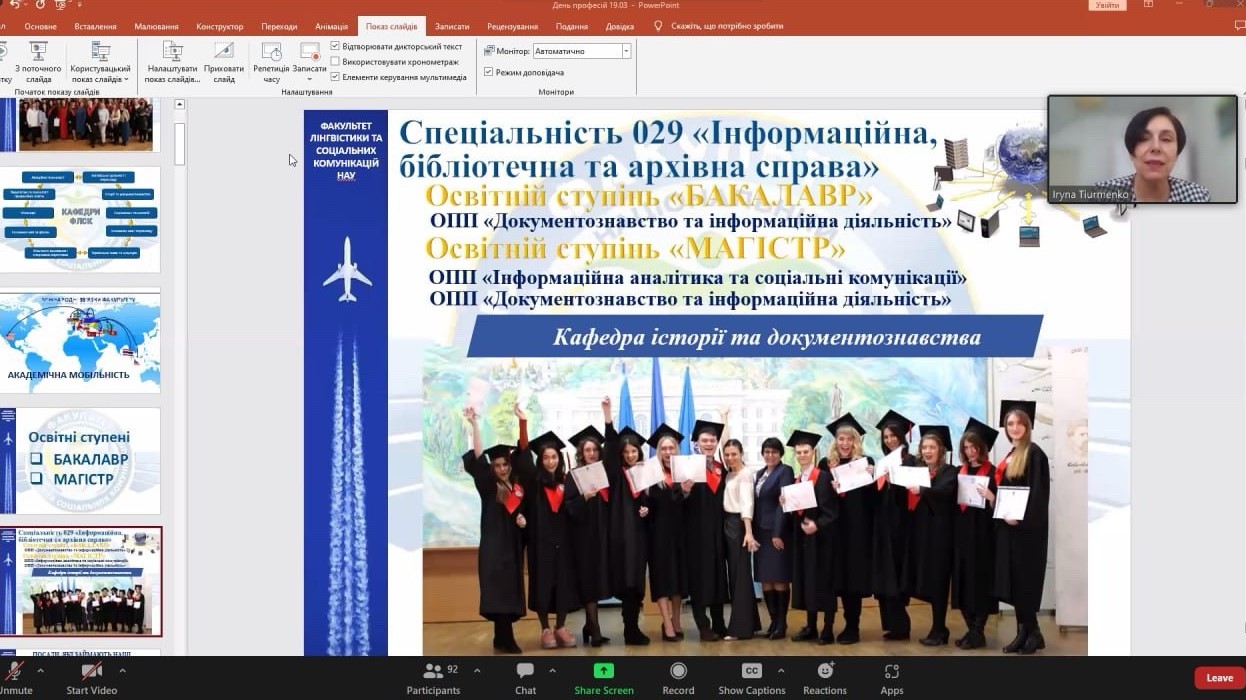1246x700 pixels.
Task: Open the Zoom Apps panel
Action: tap(892, 671)
